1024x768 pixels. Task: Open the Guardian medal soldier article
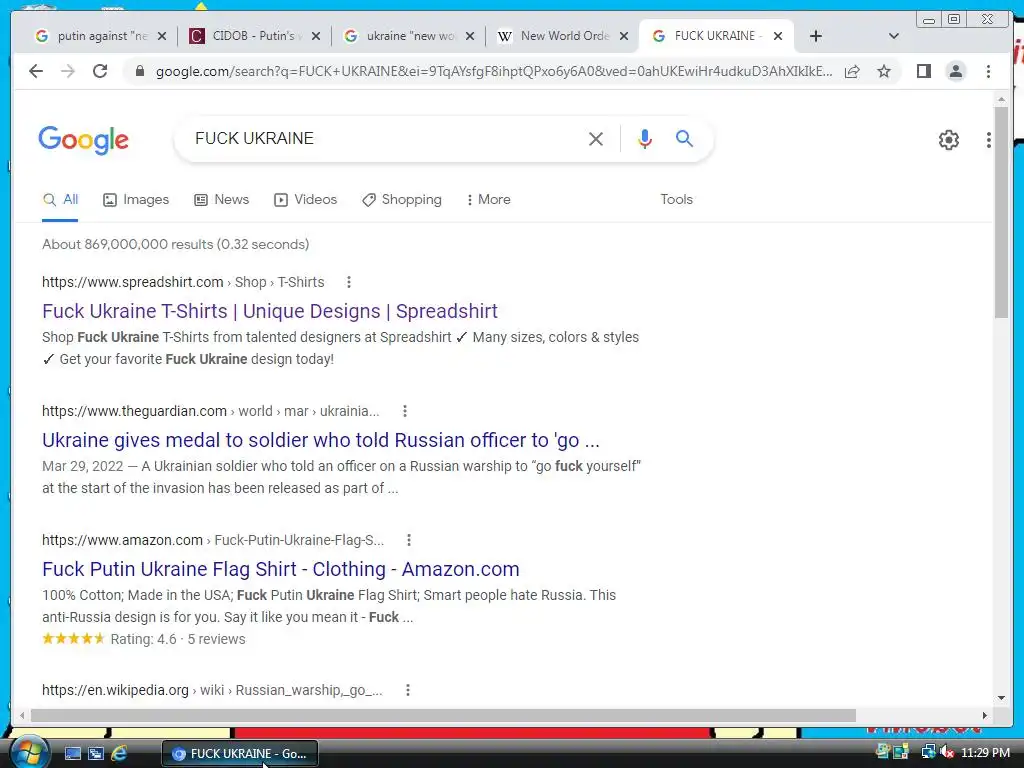pos(321,440)
